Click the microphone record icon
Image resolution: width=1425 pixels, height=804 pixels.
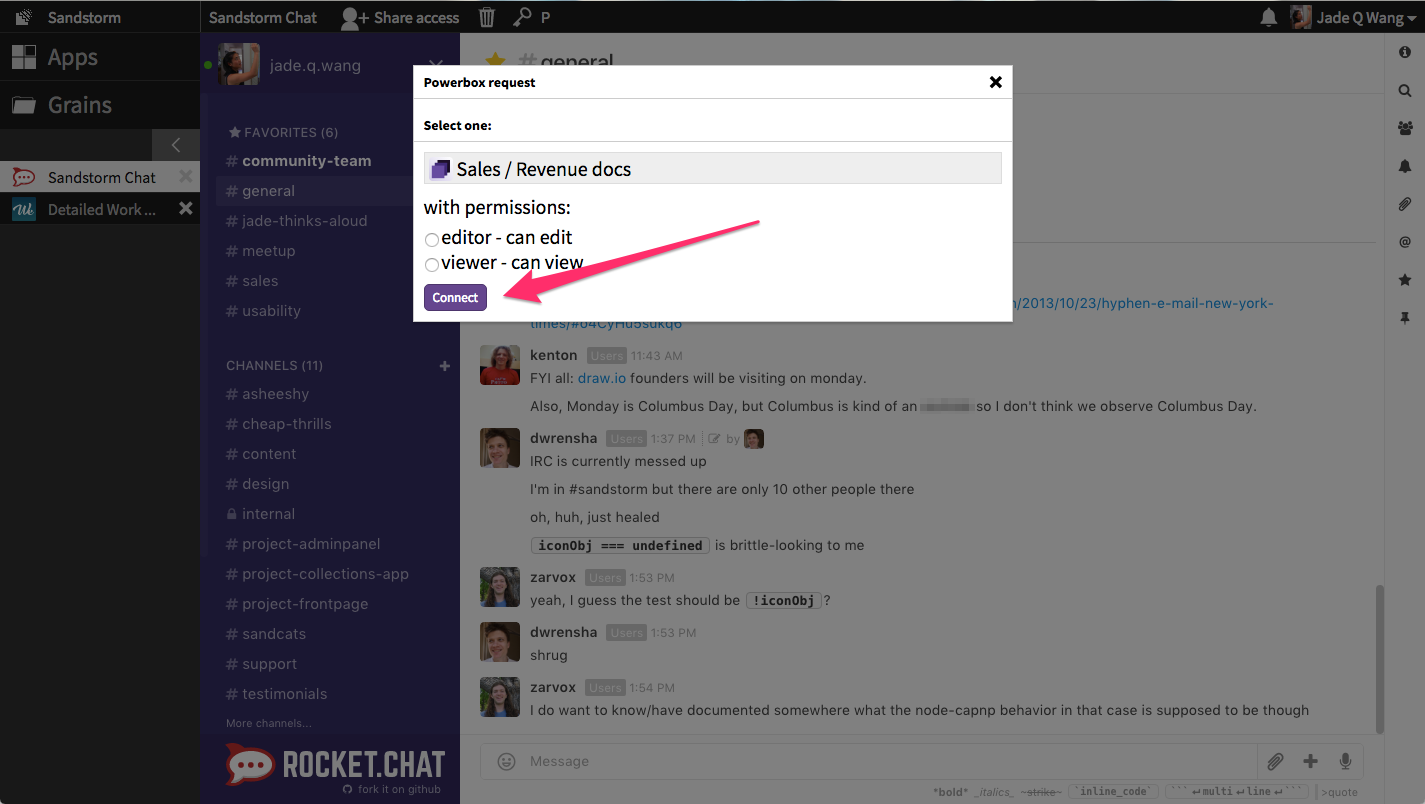pos(1346,762)
